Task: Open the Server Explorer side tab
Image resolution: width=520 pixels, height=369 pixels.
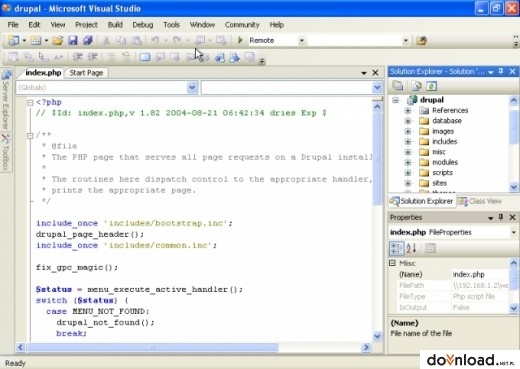Action: pyautogui.click(x=6, y=99)
